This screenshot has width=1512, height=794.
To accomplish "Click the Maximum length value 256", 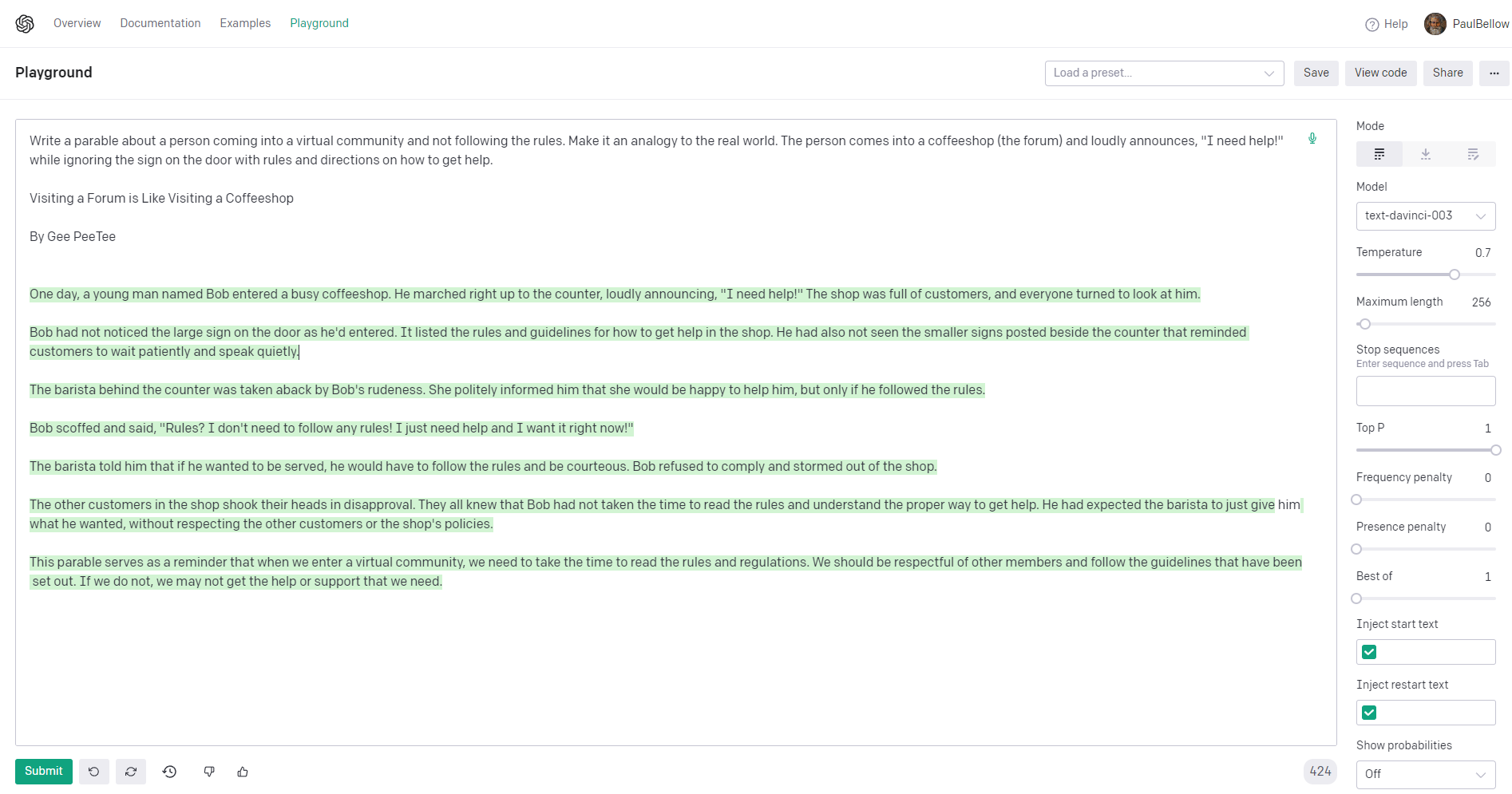I will pos(1481,302).
